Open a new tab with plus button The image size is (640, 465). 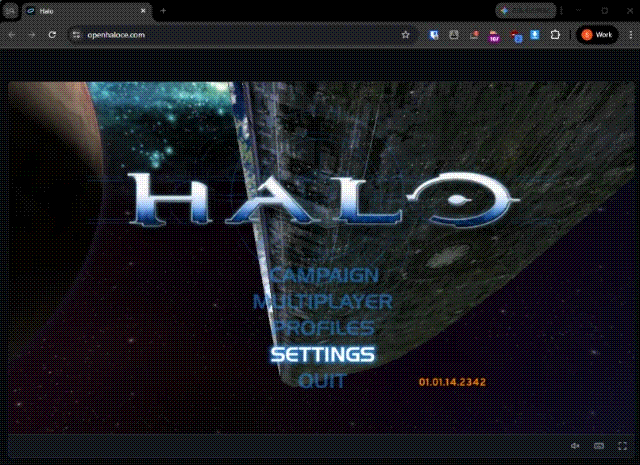(163, 11)
